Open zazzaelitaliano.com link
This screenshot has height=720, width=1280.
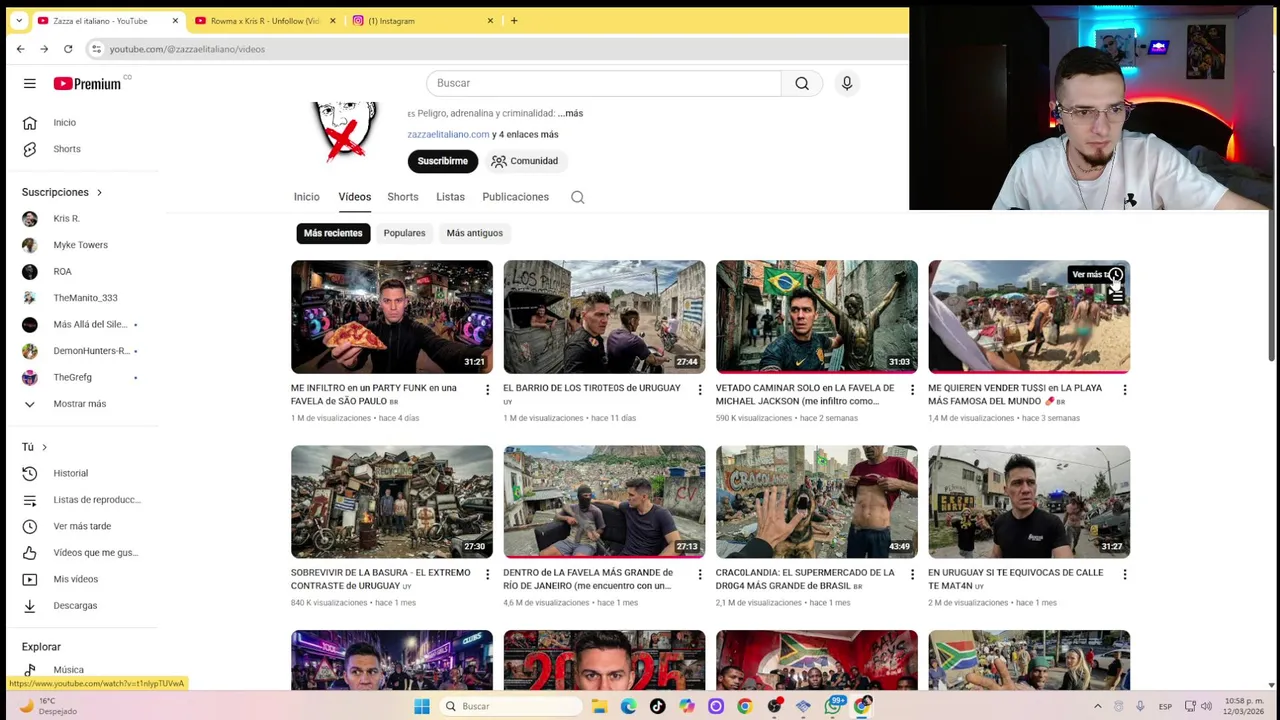448,134
